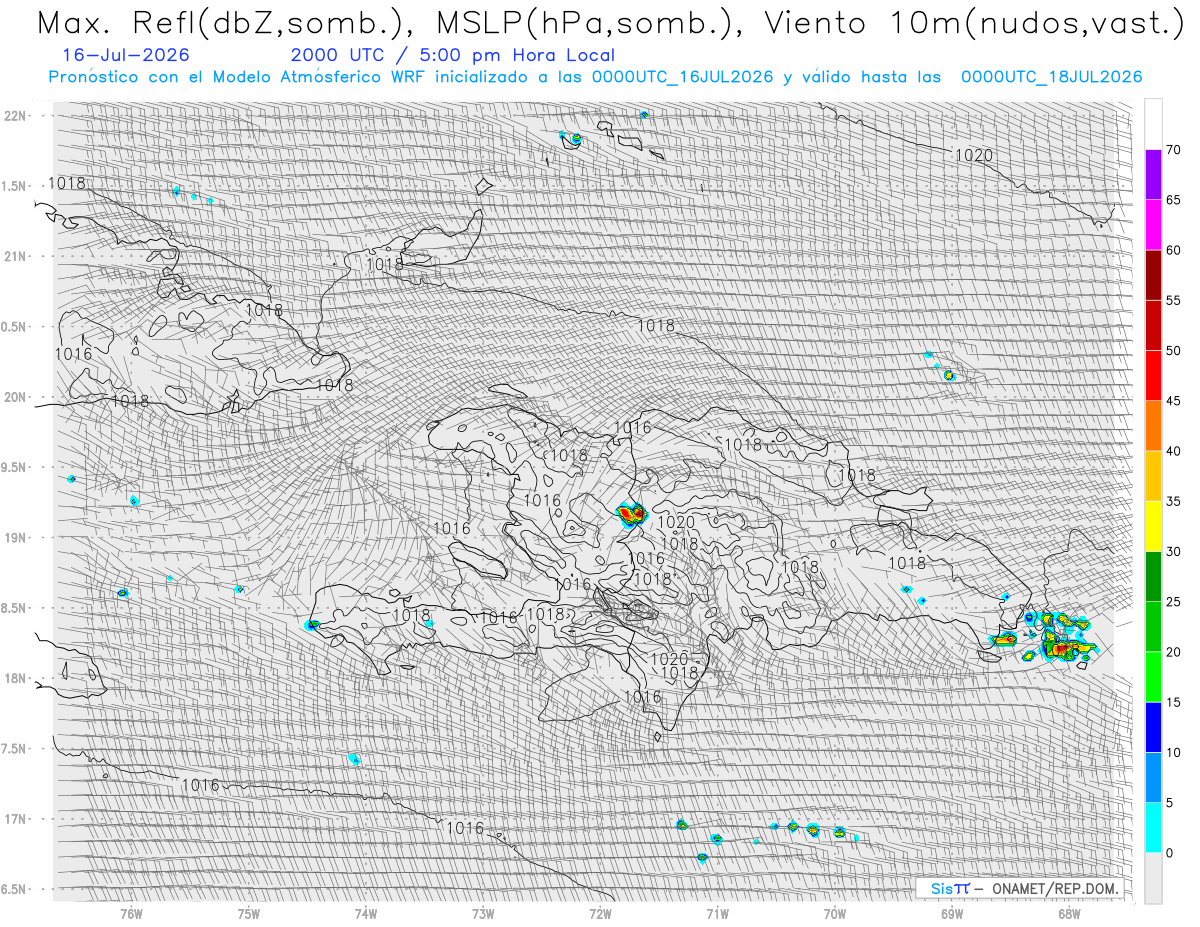
Task: Click the magenta 60–65 dBZ legend swatch
Action: 1153,225
